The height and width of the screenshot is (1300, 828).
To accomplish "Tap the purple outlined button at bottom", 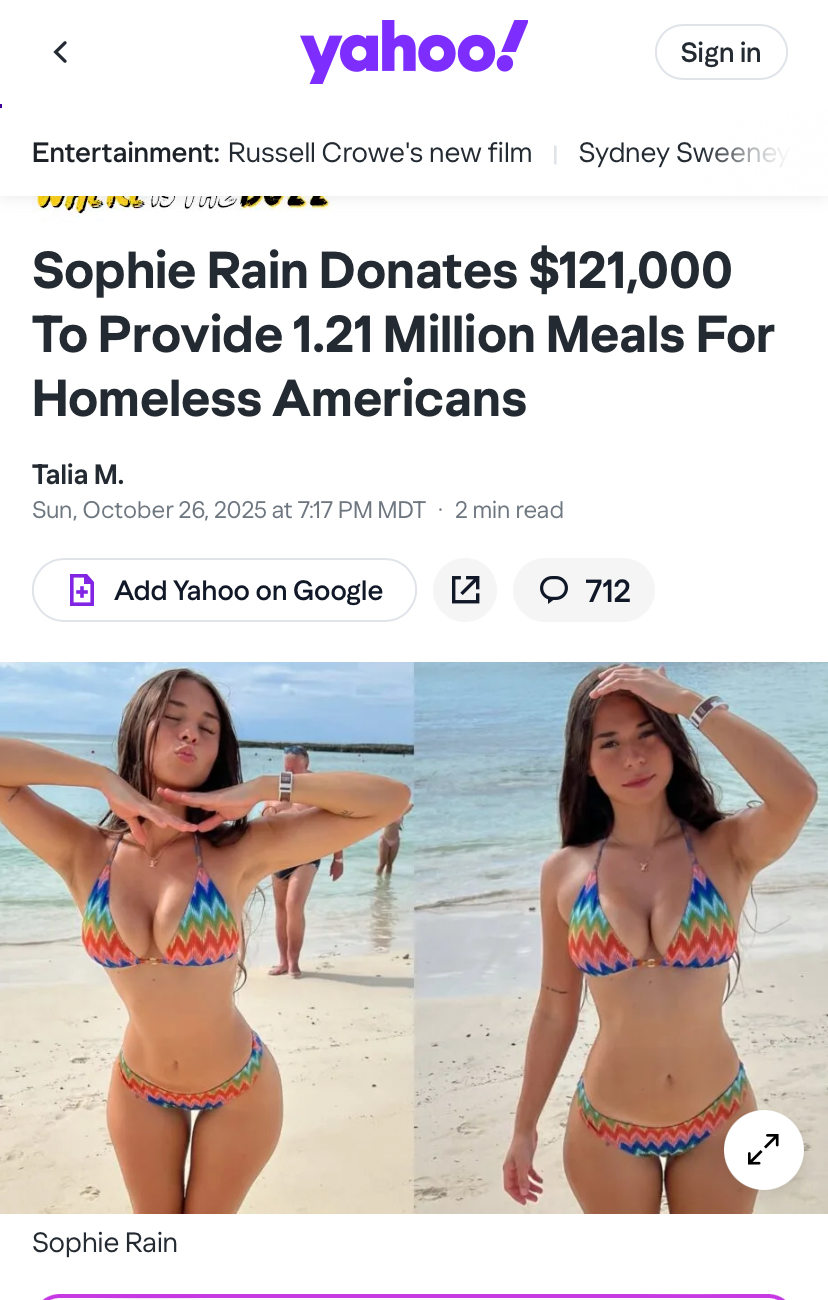I will [414, 1296].
